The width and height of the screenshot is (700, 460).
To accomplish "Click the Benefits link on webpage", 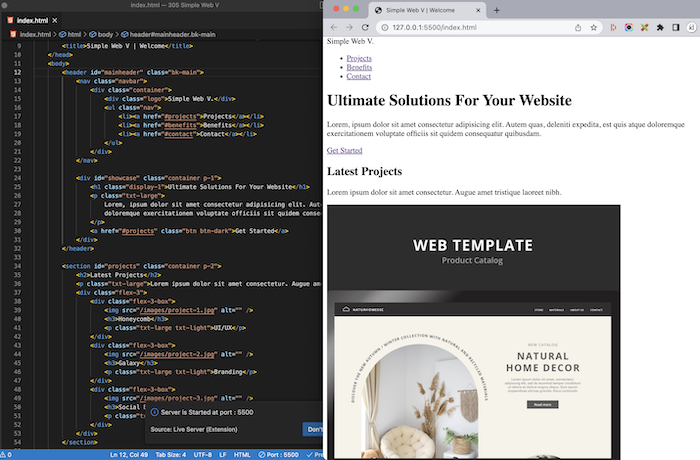I will [359, 67].
